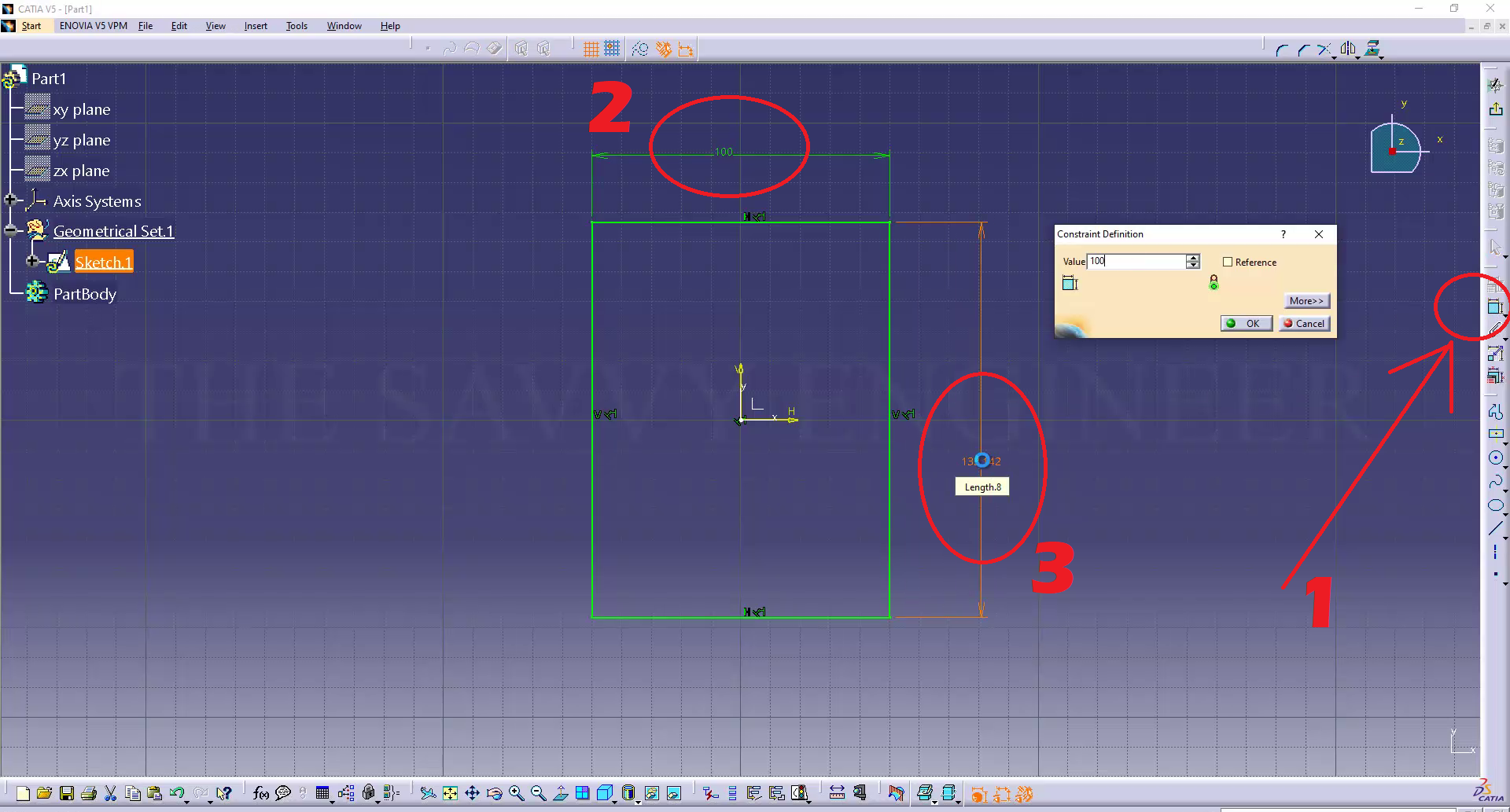Click the Zoom In magnifier icon
The width and height of the screenshot is (1510, 812).
tap(516, 793)
